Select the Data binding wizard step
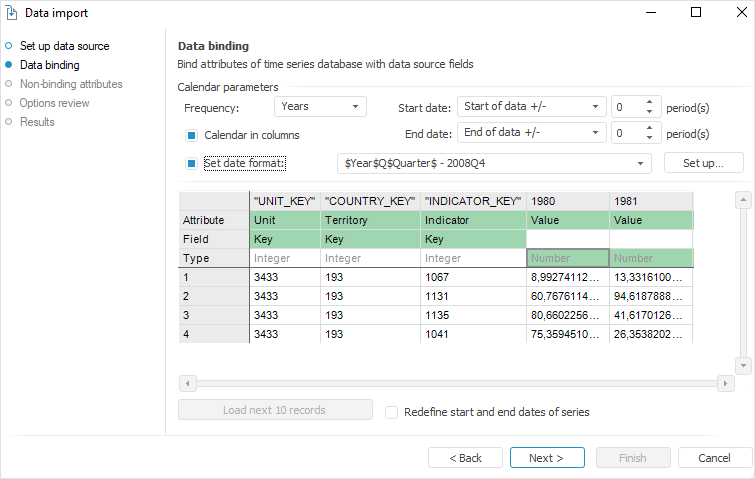 coord(49,65)
